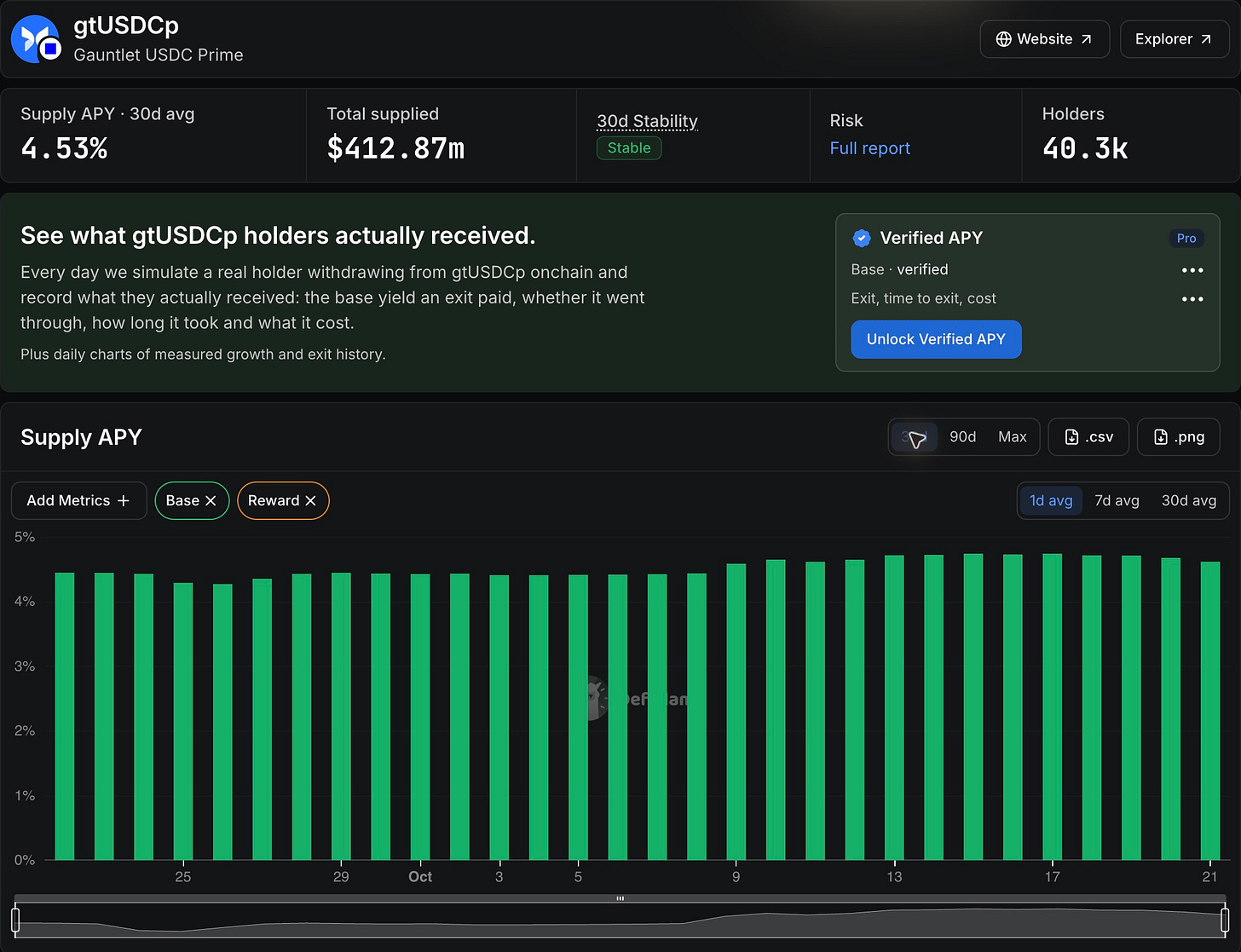The image size is (1241, 952).
Task: Download the chart as .png
Action: [1179, 437]
